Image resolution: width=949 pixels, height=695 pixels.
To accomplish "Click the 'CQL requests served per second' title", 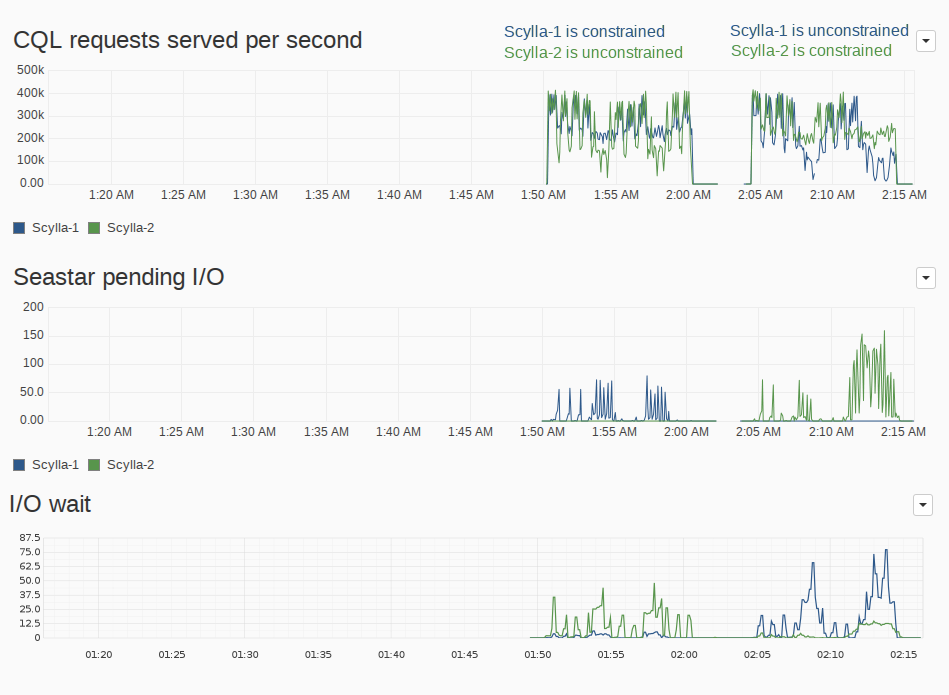I will pos(188,40).
